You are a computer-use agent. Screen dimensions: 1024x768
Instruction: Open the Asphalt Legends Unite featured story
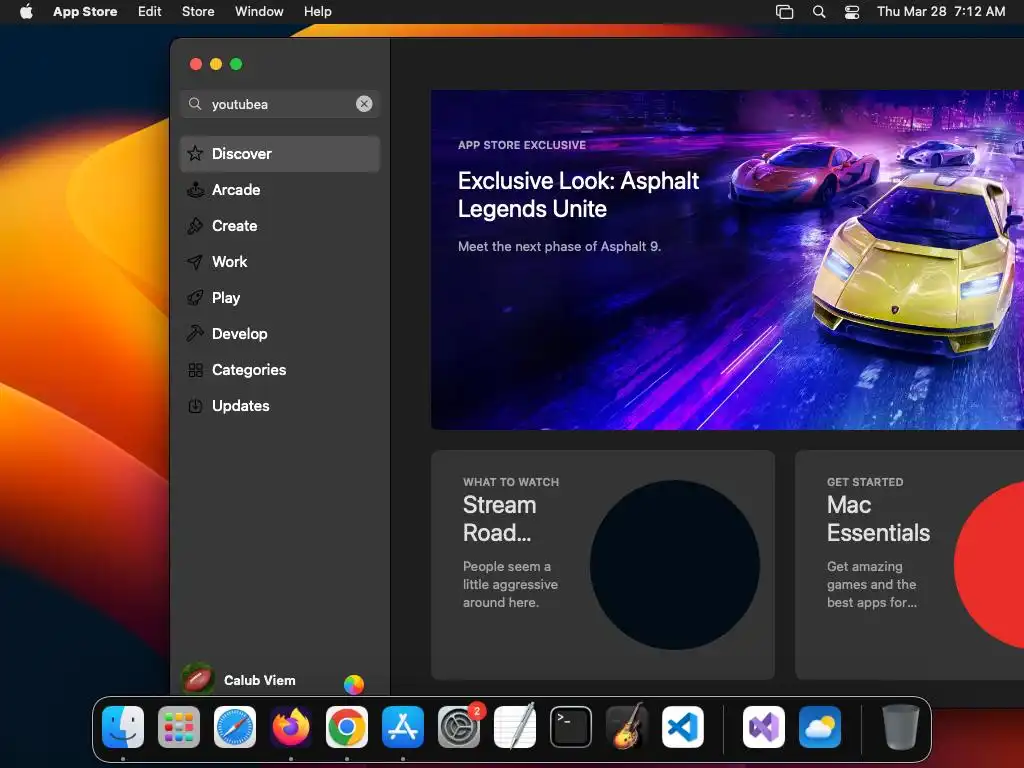point(728,260)
